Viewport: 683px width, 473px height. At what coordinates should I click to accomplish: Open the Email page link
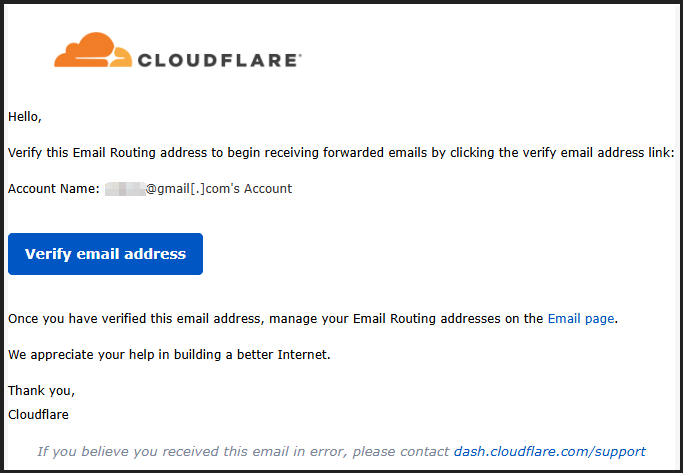point(581,319)
